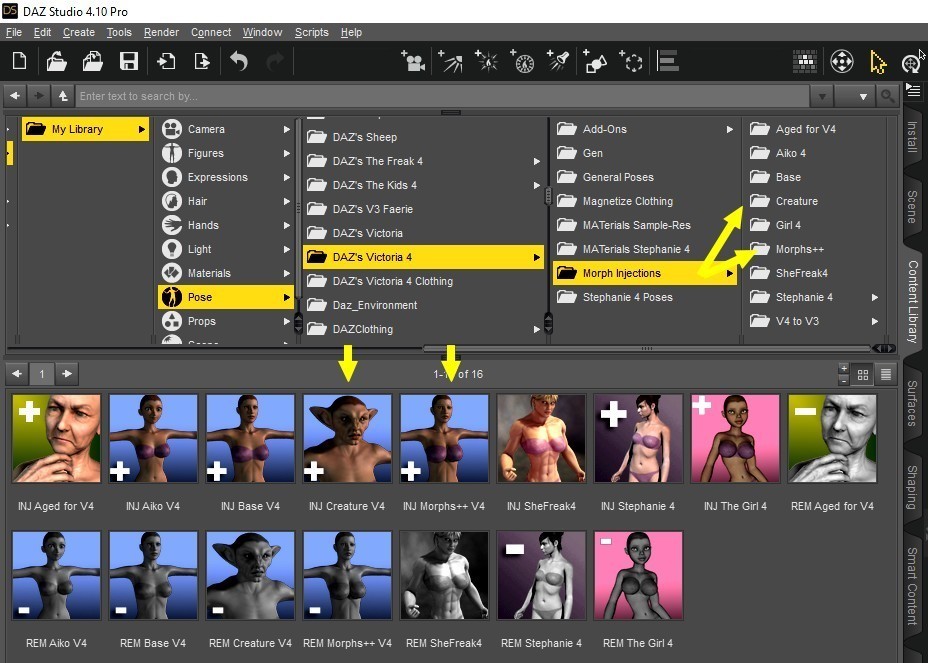The height and width of the screenshot is (663, 928).
Task: Open the Scripts menu
Action: point(312,33)
